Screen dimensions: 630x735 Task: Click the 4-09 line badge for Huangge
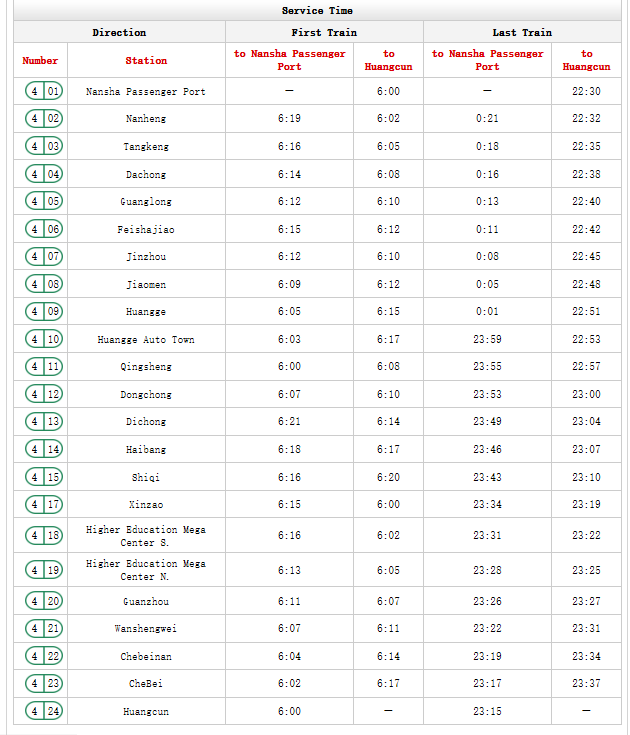(44, 311)
